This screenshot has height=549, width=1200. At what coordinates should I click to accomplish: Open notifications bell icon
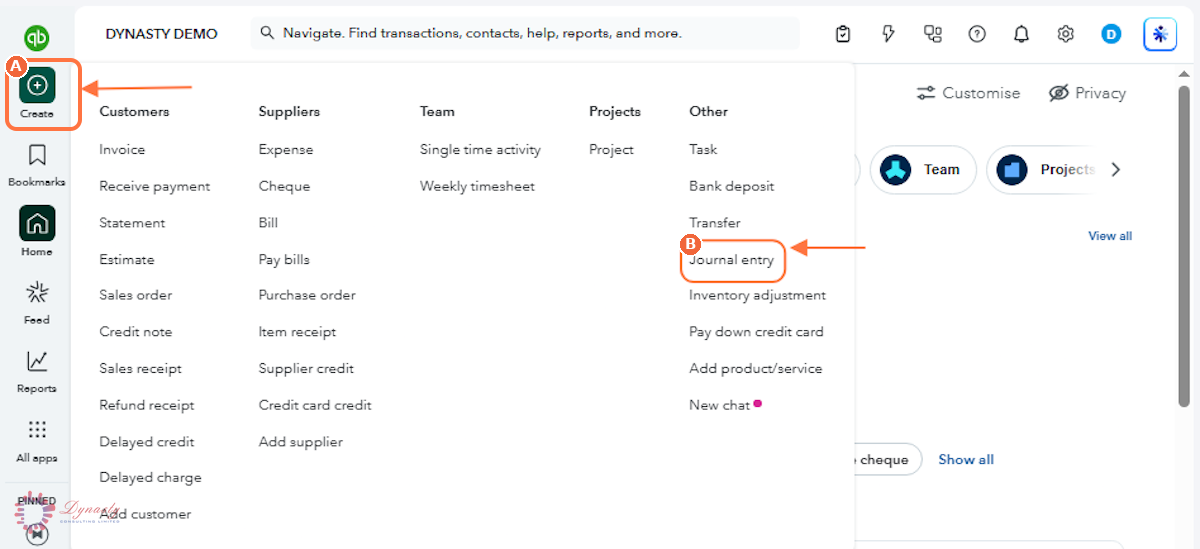(1021, 34)
